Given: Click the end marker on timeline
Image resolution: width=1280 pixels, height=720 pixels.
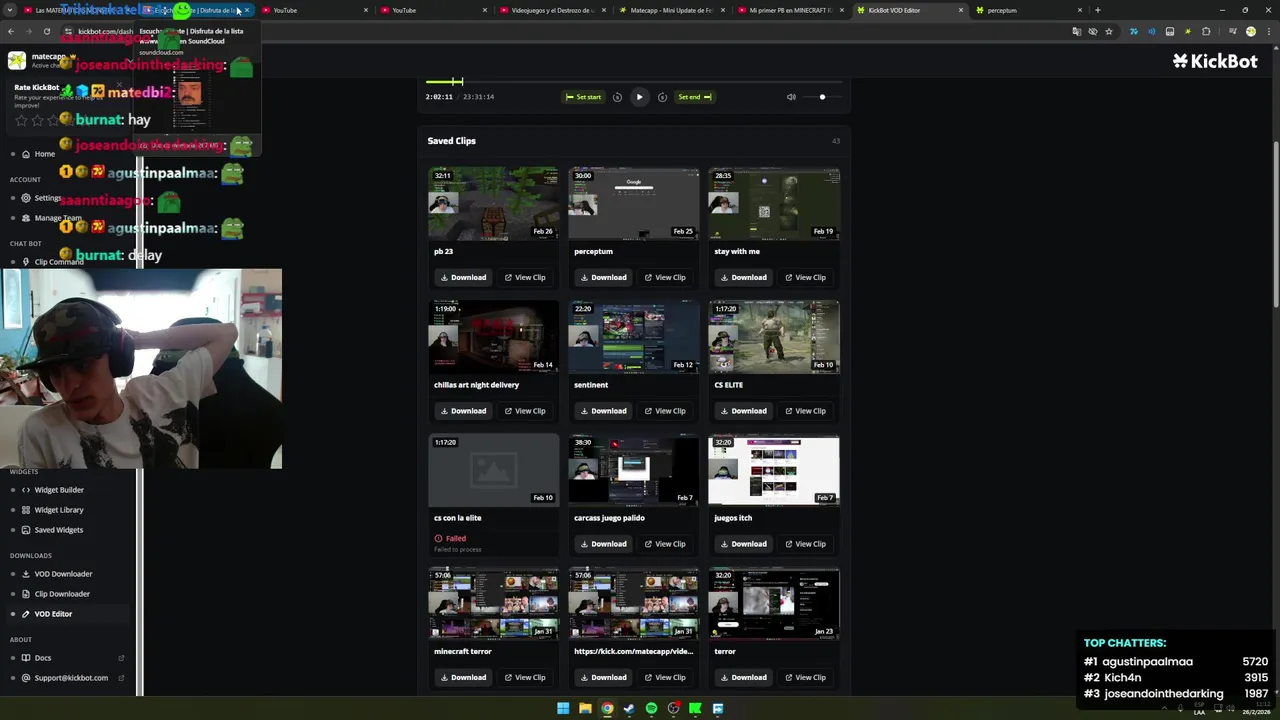Looking at the screenshot, I should click(x=461, y=81).
